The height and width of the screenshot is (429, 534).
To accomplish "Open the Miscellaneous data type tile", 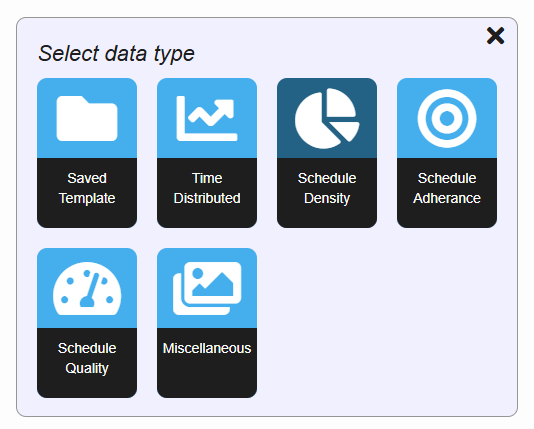I will 207,323.
